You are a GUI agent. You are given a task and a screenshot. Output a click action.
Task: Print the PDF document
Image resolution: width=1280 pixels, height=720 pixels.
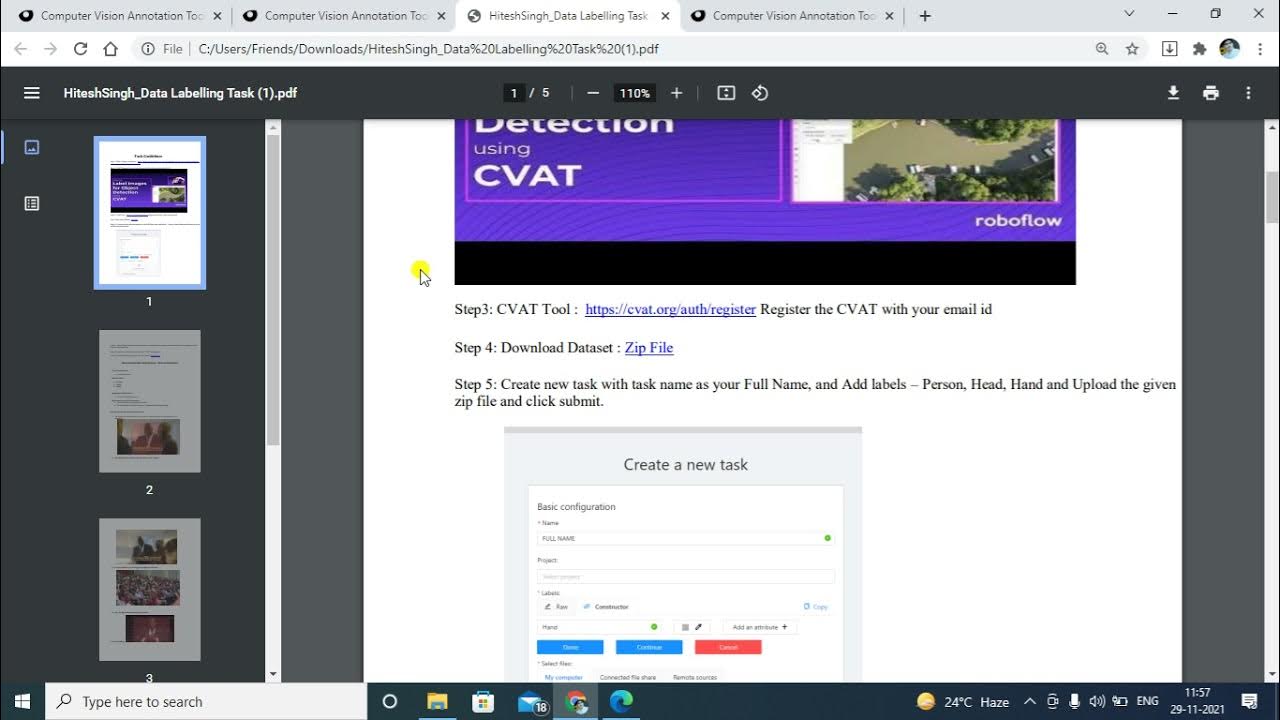pyautogui.click(x=1211, y=93)
